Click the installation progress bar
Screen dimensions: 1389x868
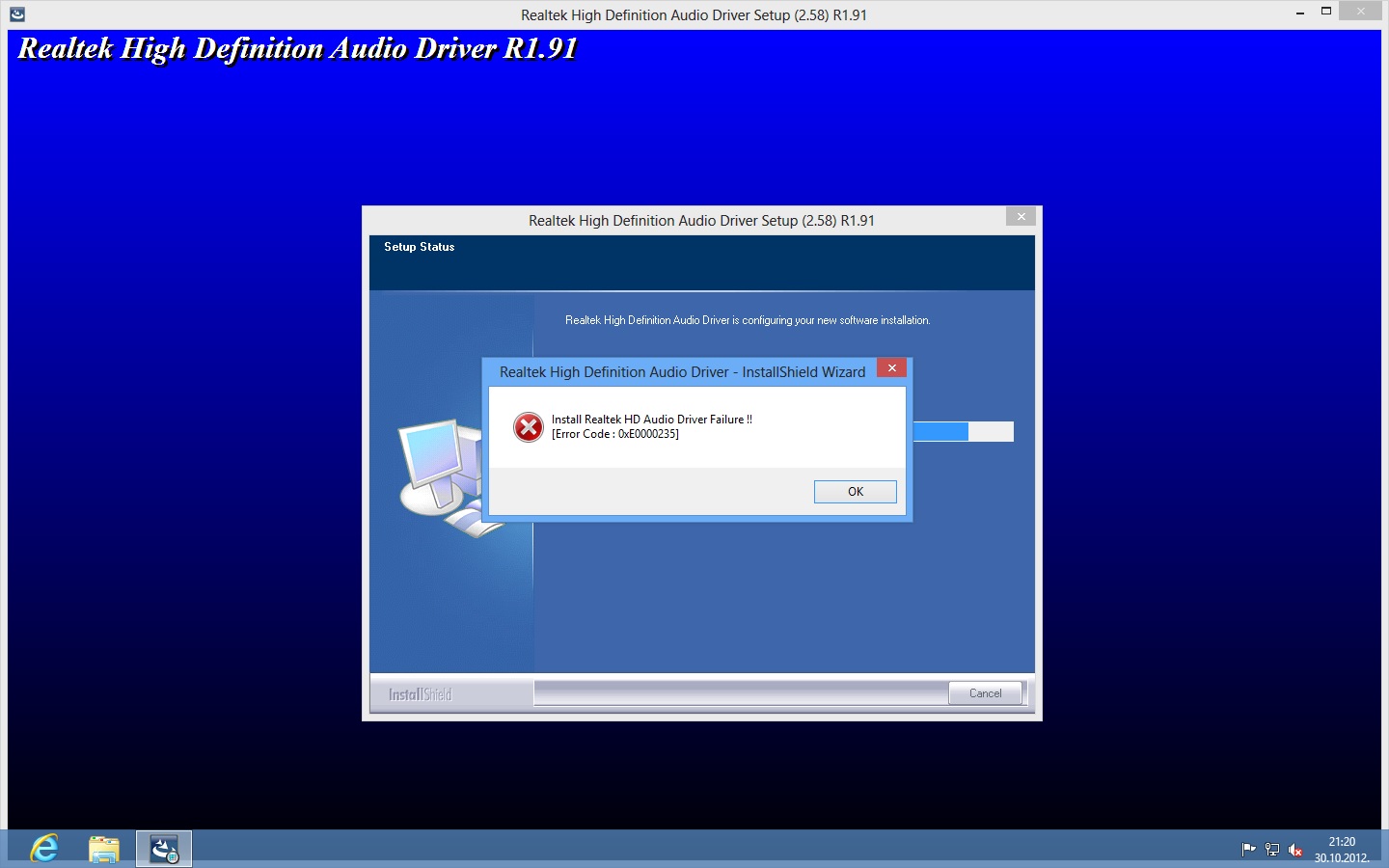(963, 431)
